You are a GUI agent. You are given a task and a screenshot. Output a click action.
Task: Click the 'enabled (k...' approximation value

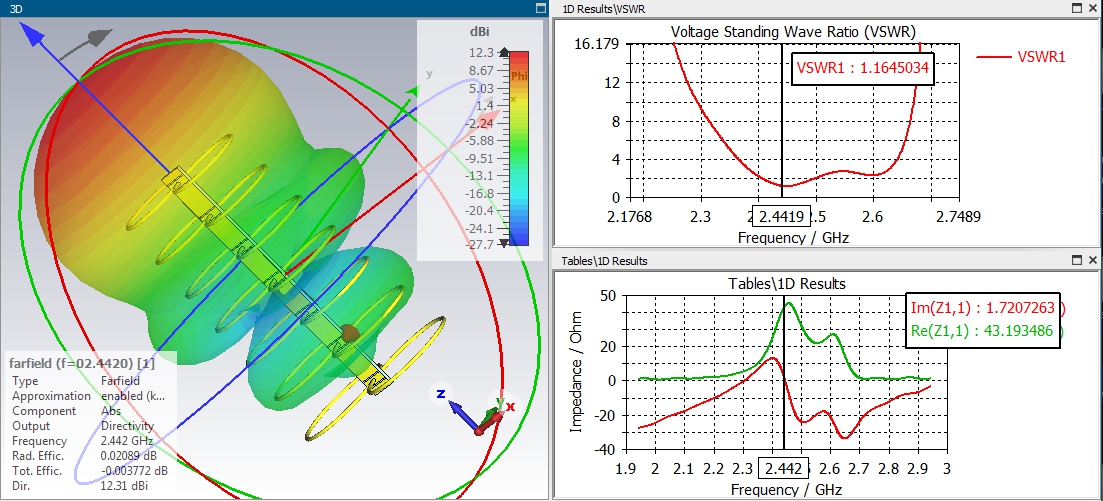[x=133, y=395]
